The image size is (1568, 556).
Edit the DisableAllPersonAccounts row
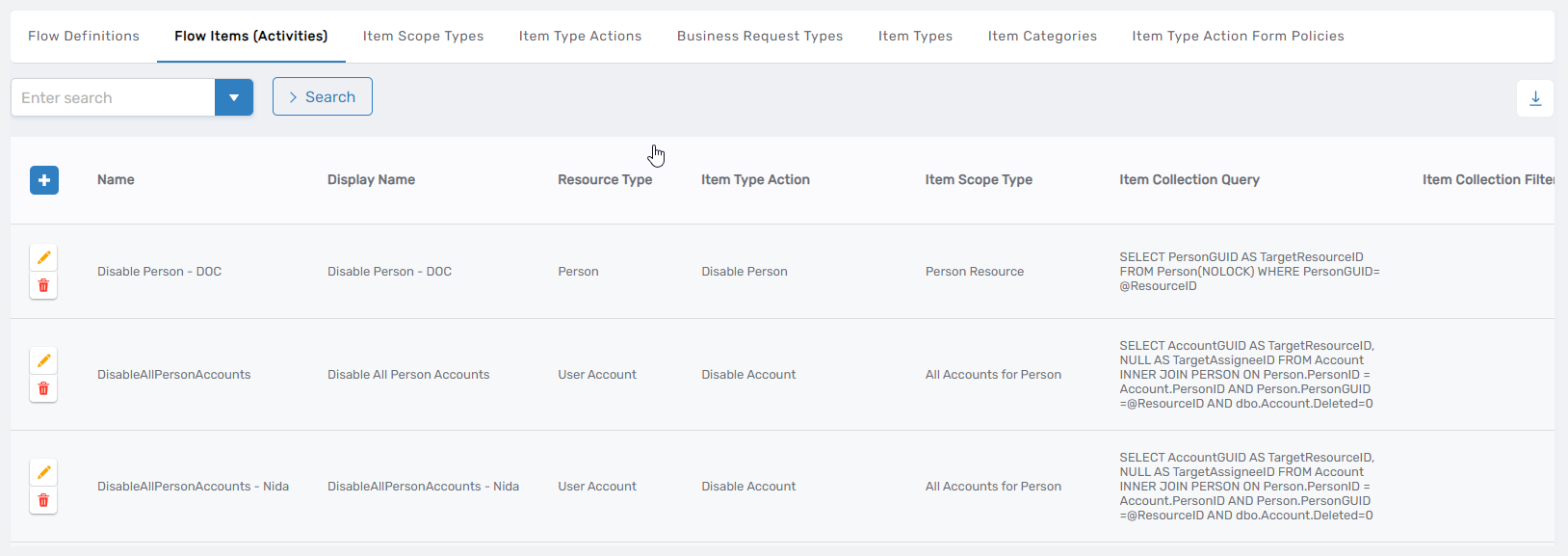[43, 360]
